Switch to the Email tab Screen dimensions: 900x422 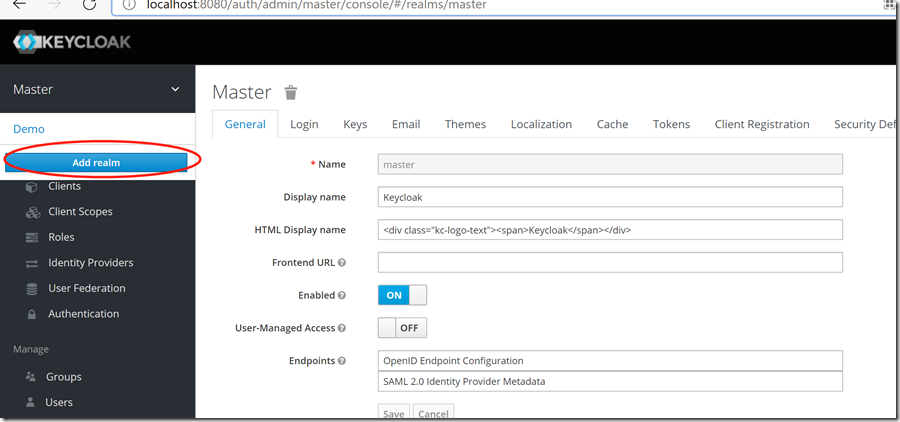pos(406,124)
